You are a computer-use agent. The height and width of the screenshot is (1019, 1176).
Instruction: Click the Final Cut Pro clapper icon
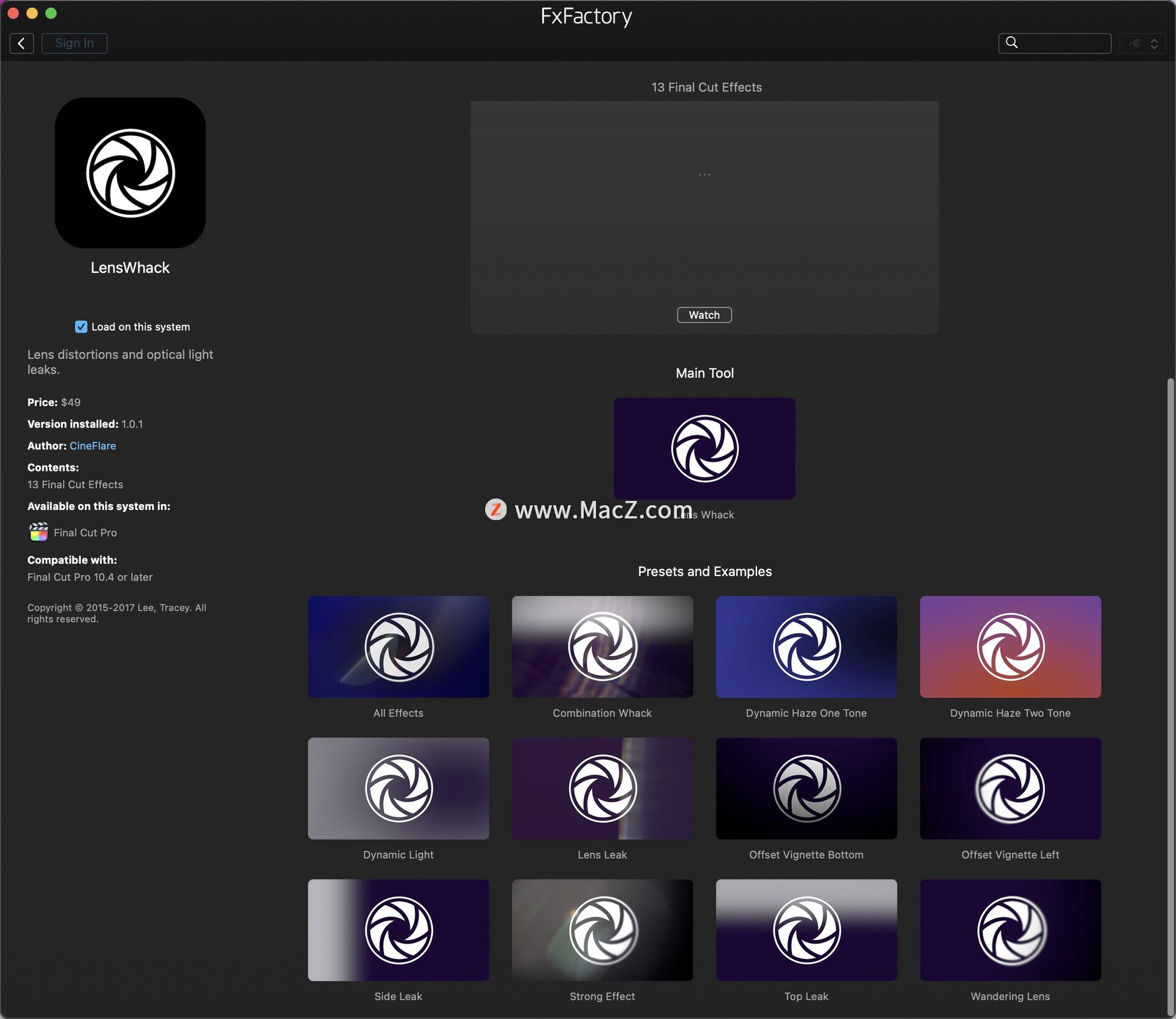(x=38, y=532)
